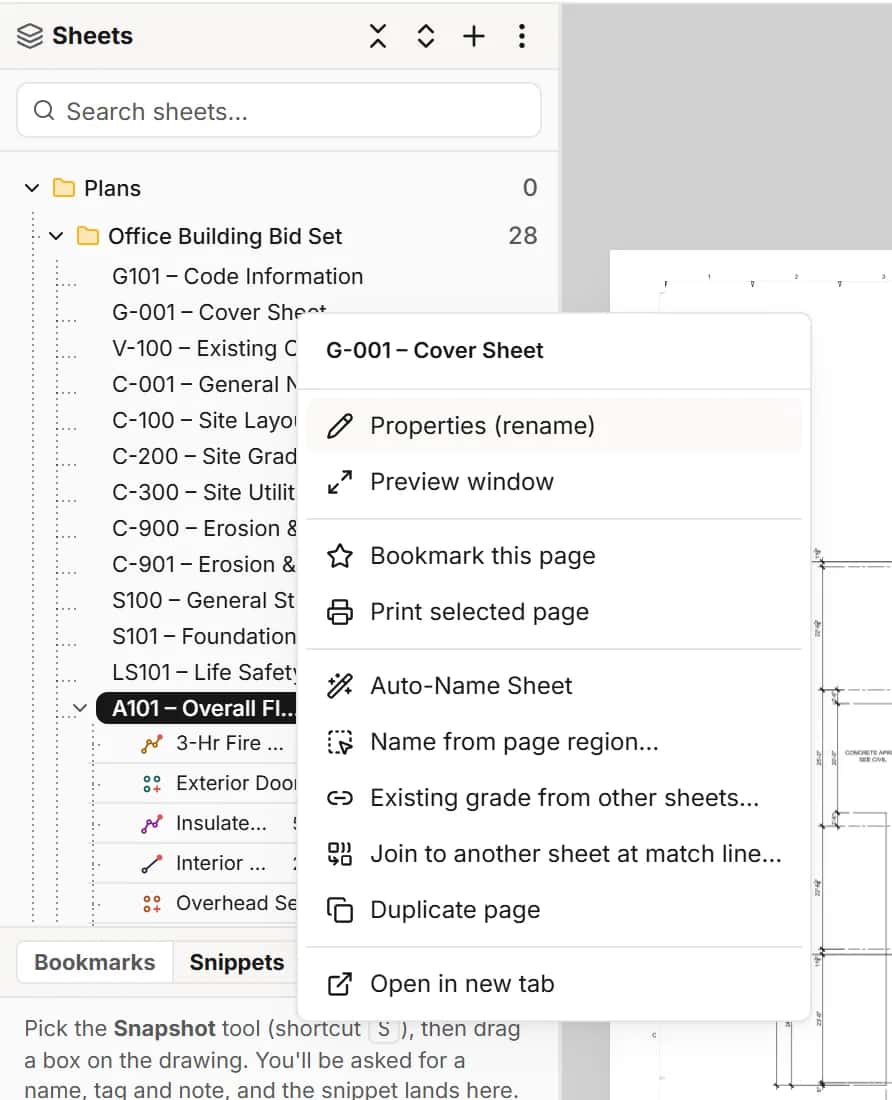Click the Bid Set sheet count 28
The height and width of the screenshot is (1100, 892).
click(523, 236)
